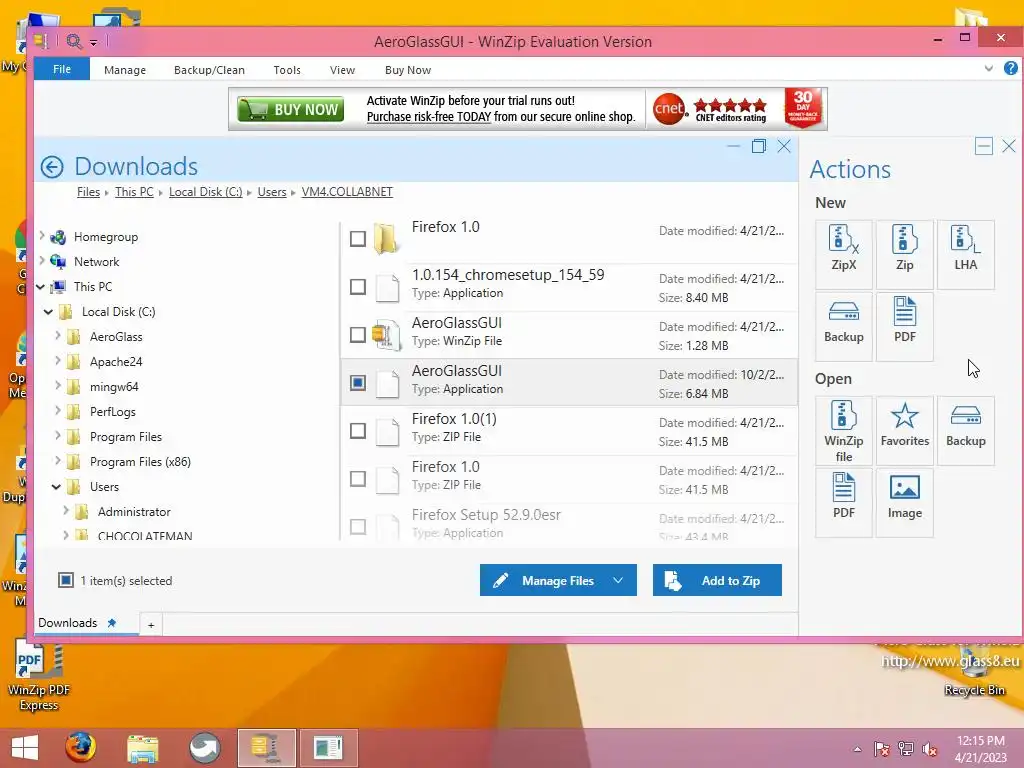Check the Firefox Setup 52.9.0esr checkbox
This screenshot has width=1024, height=768.
click(x=358, y=526)
